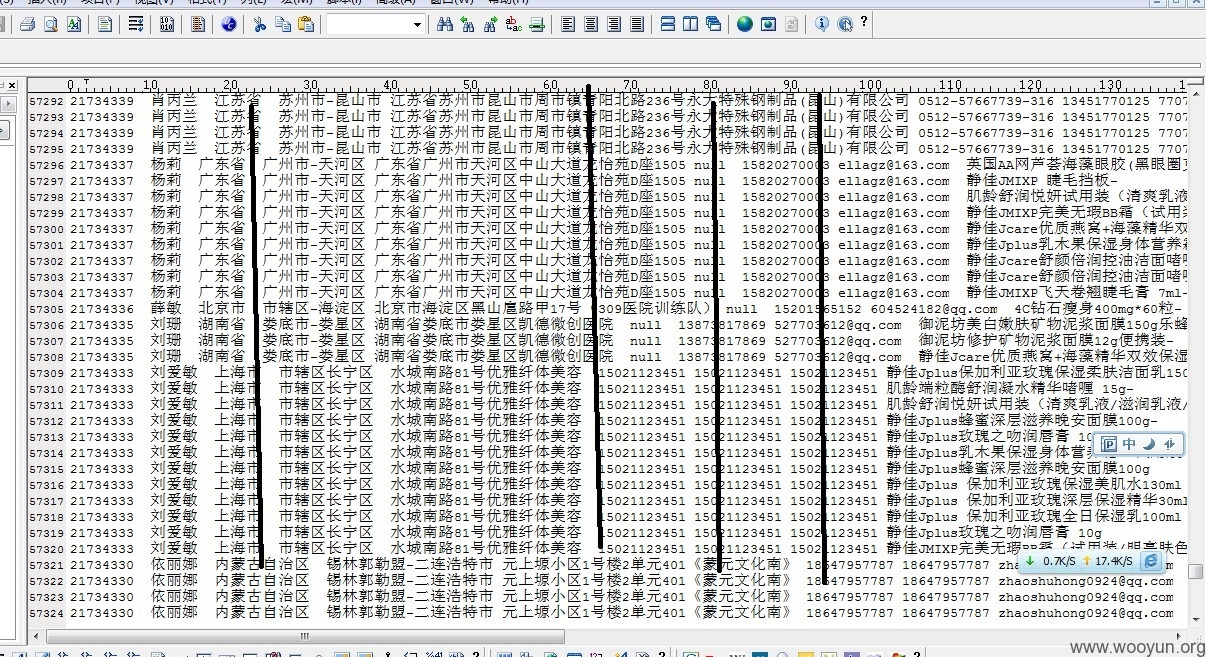Click the center align icon
Viewport: 1206px width, 657px height.
click(590, 24)
